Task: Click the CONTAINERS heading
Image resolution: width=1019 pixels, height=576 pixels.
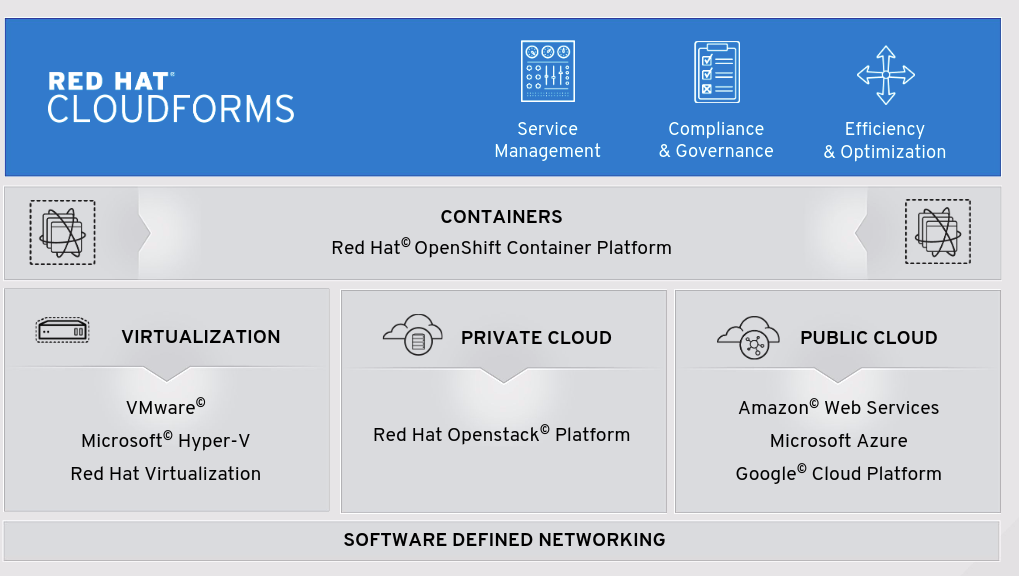Action: point(501,217)
